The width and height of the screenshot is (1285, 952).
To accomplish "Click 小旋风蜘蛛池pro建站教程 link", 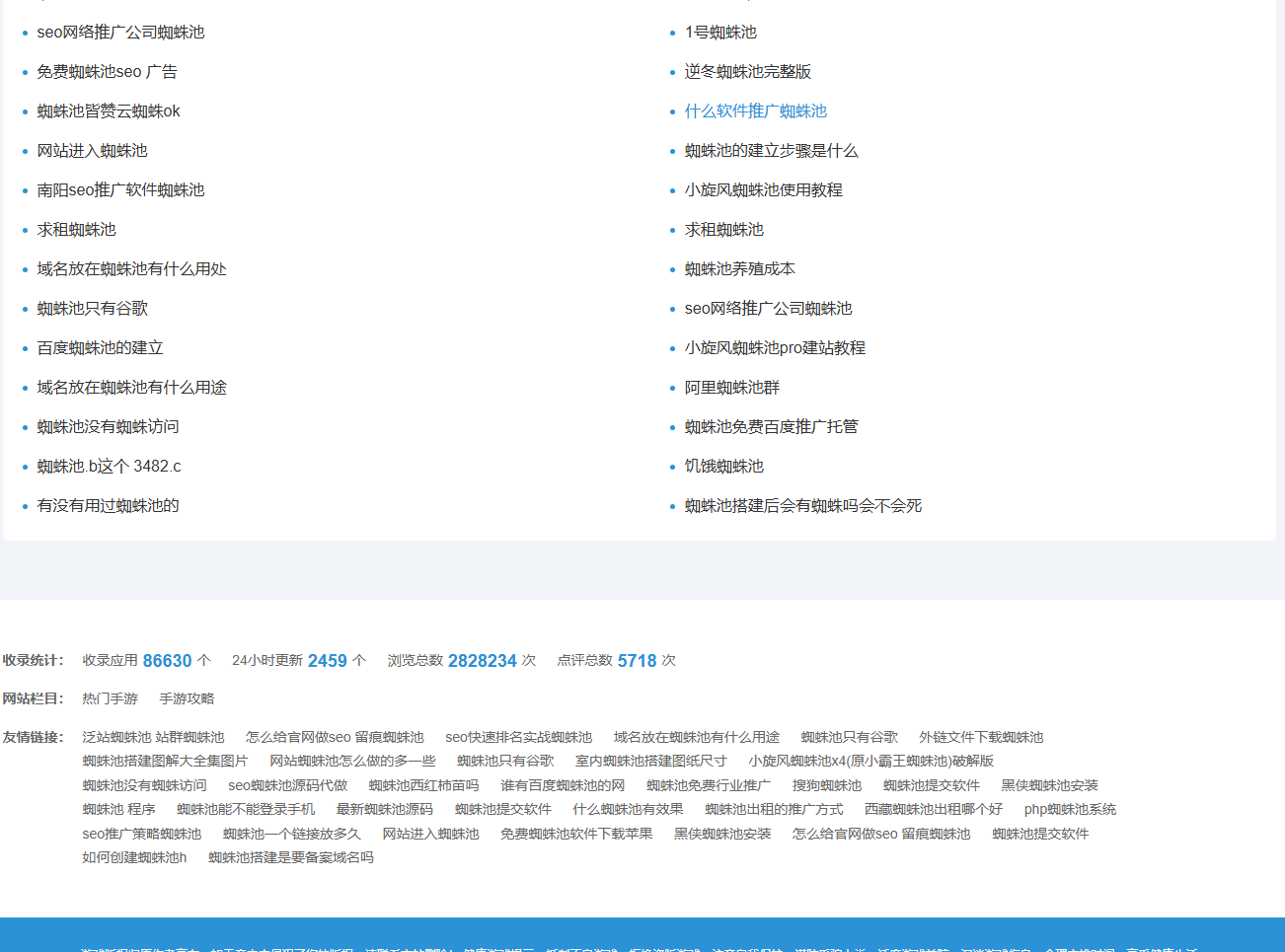I will pyautogui.click(x=775, y=348).
